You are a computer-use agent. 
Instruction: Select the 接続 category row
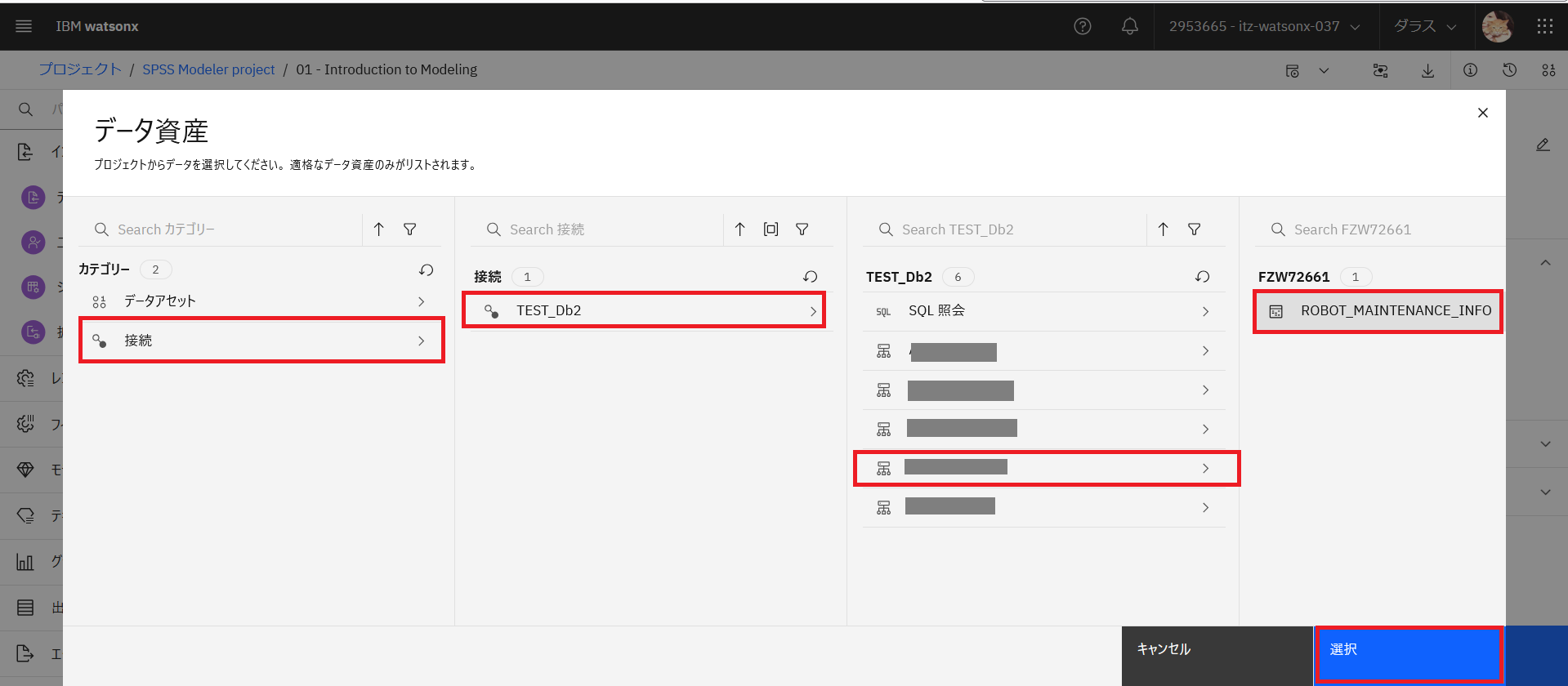point(261,341)
